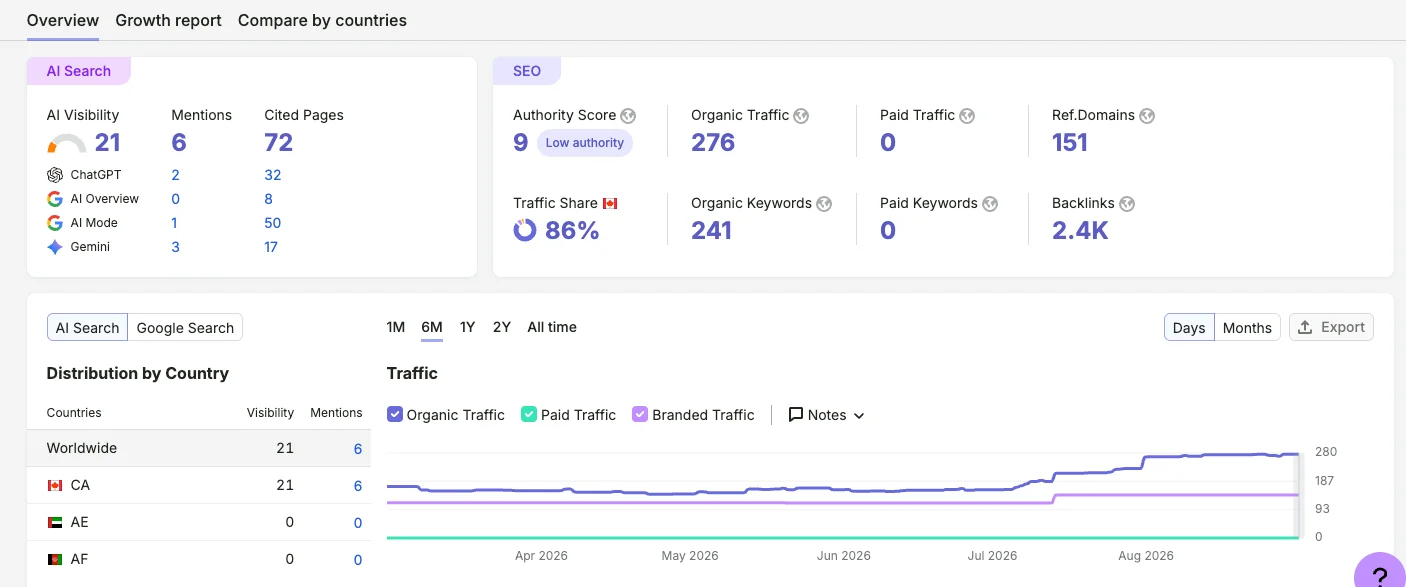Click the Canada flag beside Traffic Share
This screenshot has width=1406, height=587.
[610, 203]
